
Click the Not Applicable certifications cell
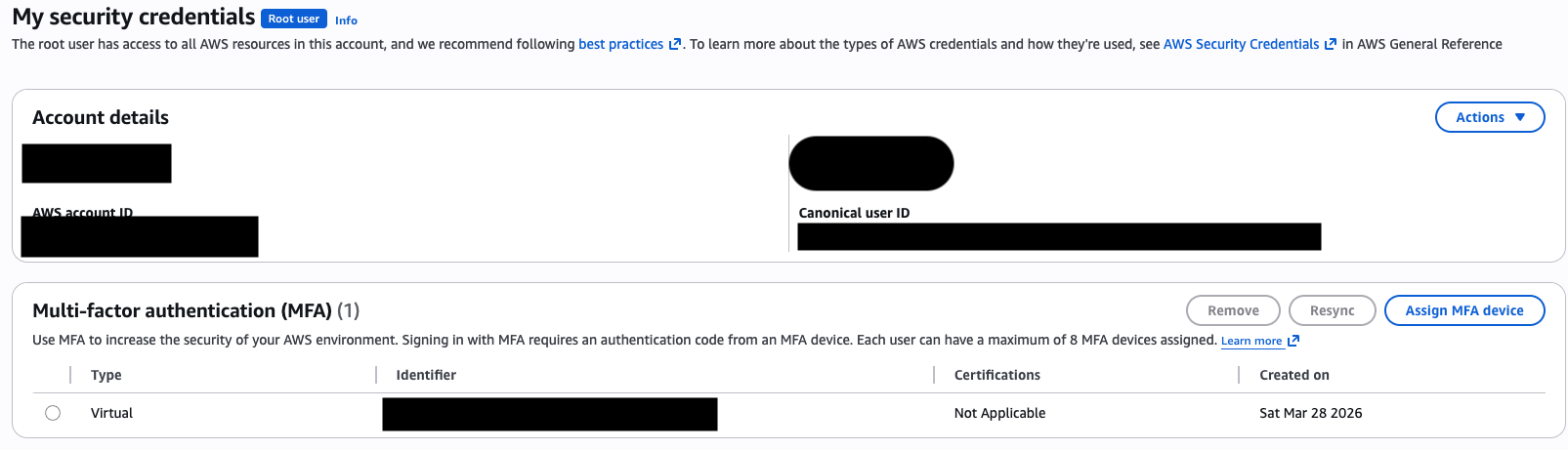point(999,413)
